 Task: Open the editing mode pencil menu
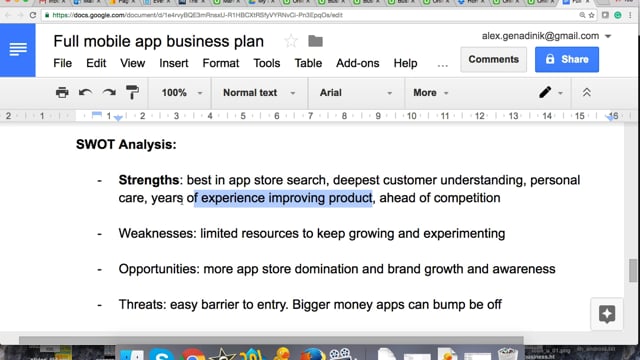pyautogui.click(x=550, y=93)
